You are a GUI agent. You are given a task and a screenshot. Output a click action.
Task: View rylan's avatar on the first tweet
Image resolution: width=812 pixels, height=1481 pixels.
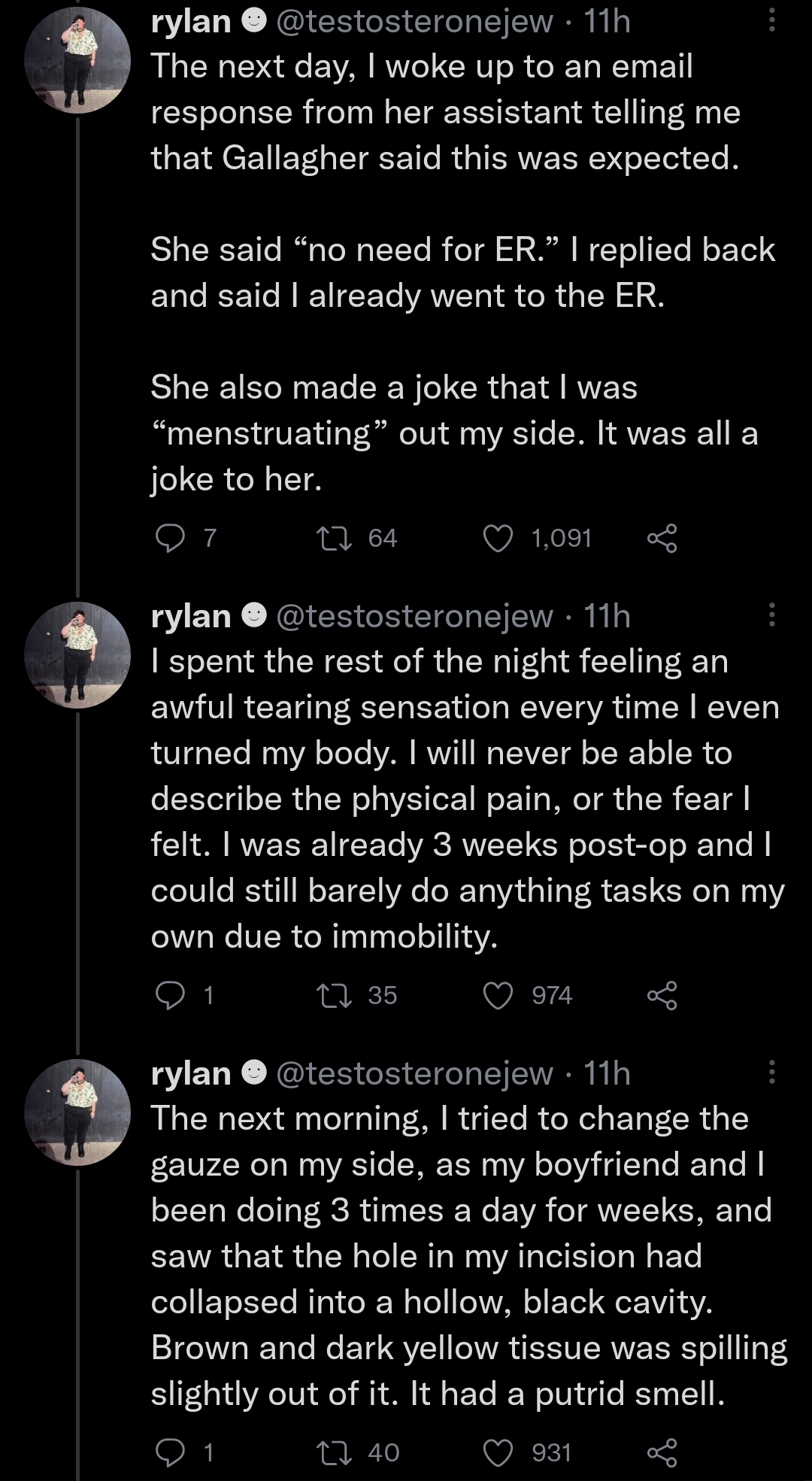click(77, 60)
